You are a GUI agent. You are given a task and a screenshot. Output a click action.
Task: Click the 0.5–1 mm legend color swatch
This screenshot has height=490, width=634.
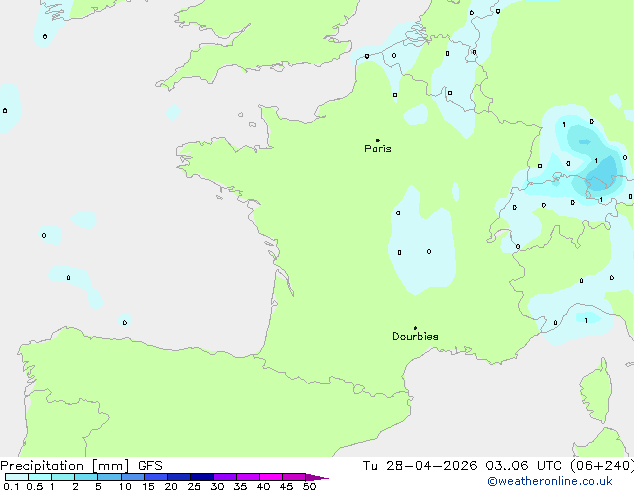pyautogui.click(x=40, y=477)
